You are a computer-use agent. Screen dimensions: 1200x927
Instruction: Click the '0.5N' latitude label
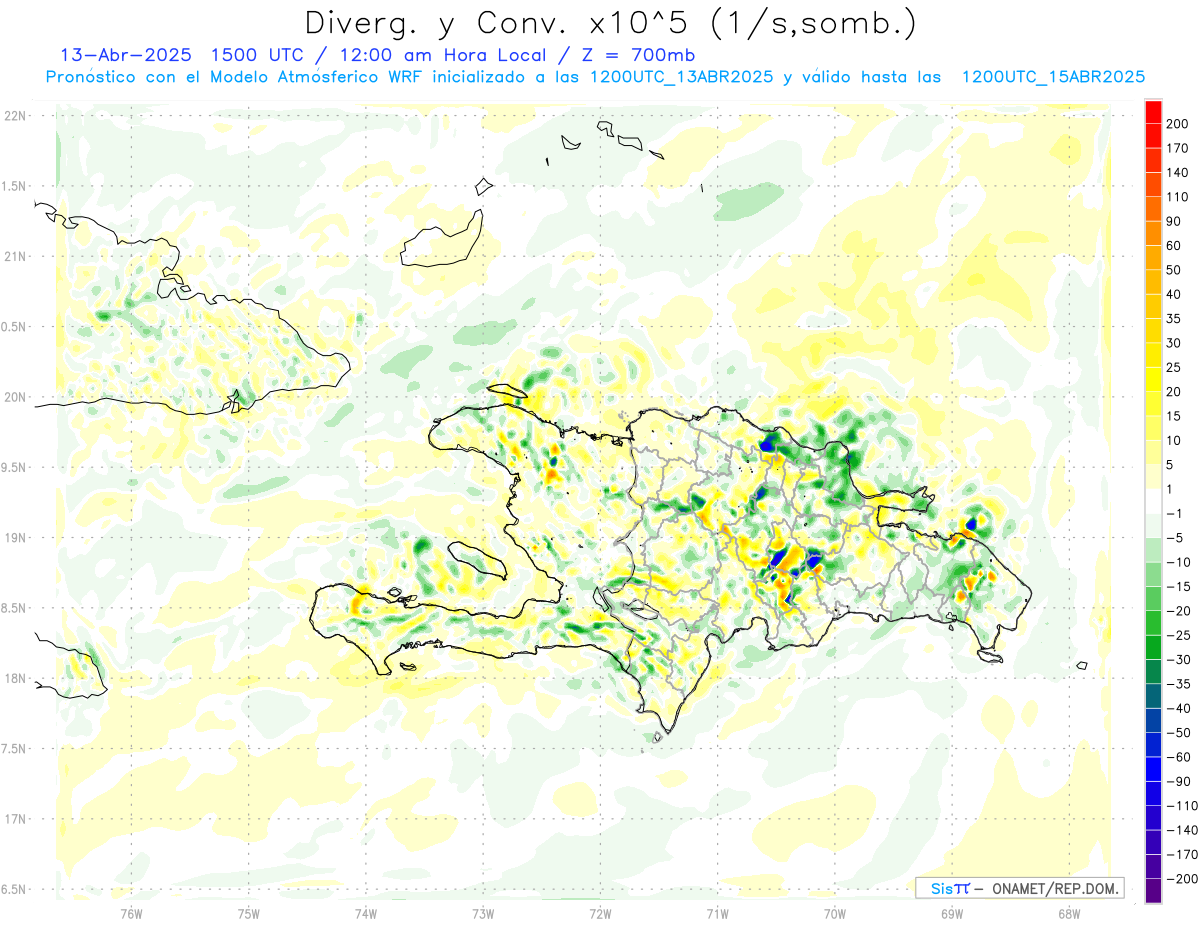pos(14,327)
